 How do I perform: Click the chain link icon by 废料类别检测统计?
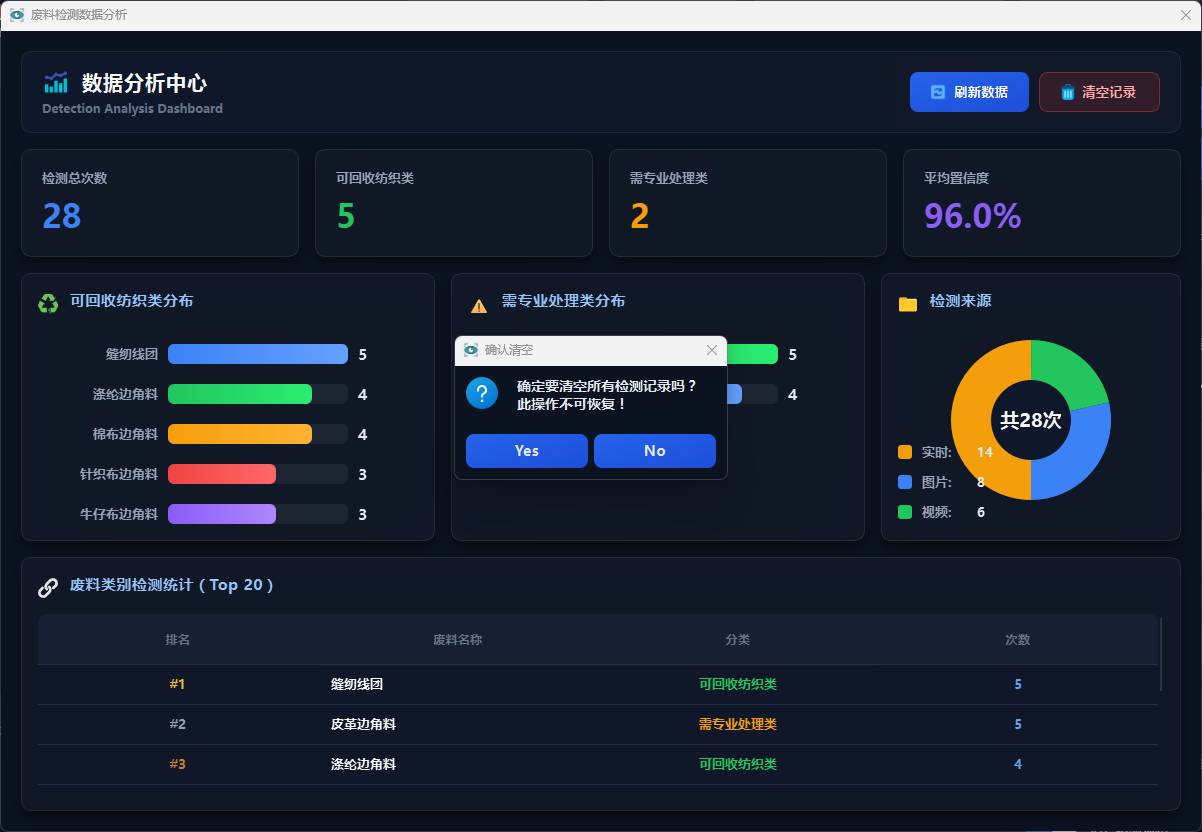click(x=48, y=587)
